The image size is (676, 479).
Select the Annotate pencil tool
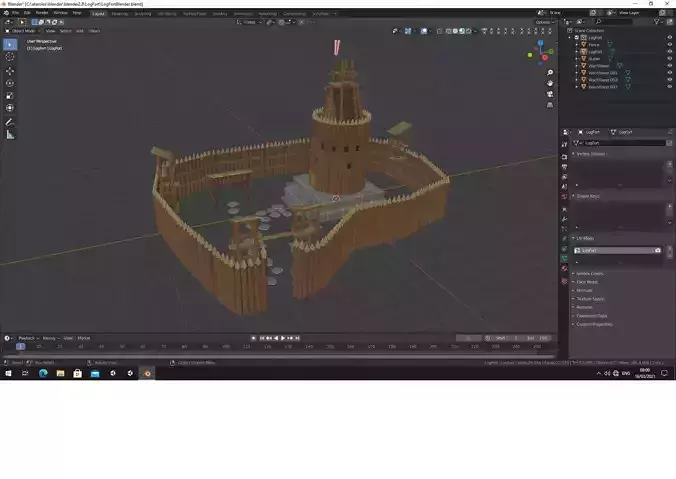10,122
